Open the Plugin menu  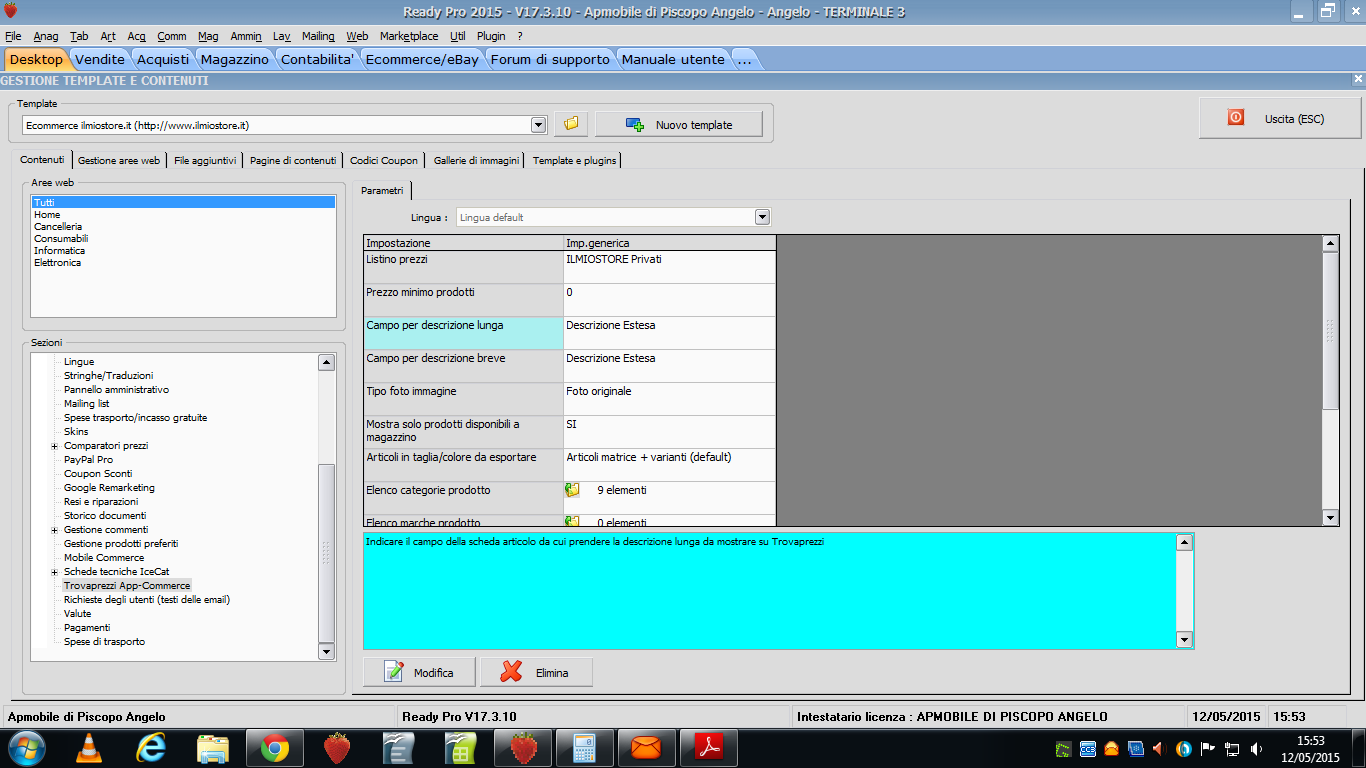click(491, 36)
